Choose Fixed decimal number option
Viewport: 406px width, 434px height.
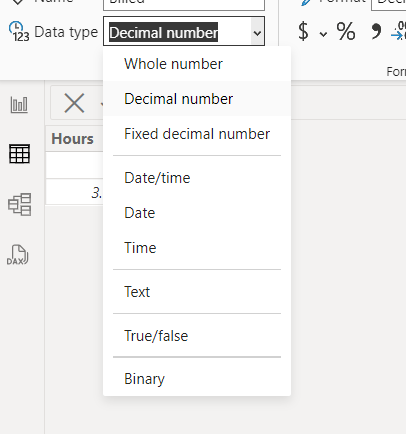[x=197, y=134]
